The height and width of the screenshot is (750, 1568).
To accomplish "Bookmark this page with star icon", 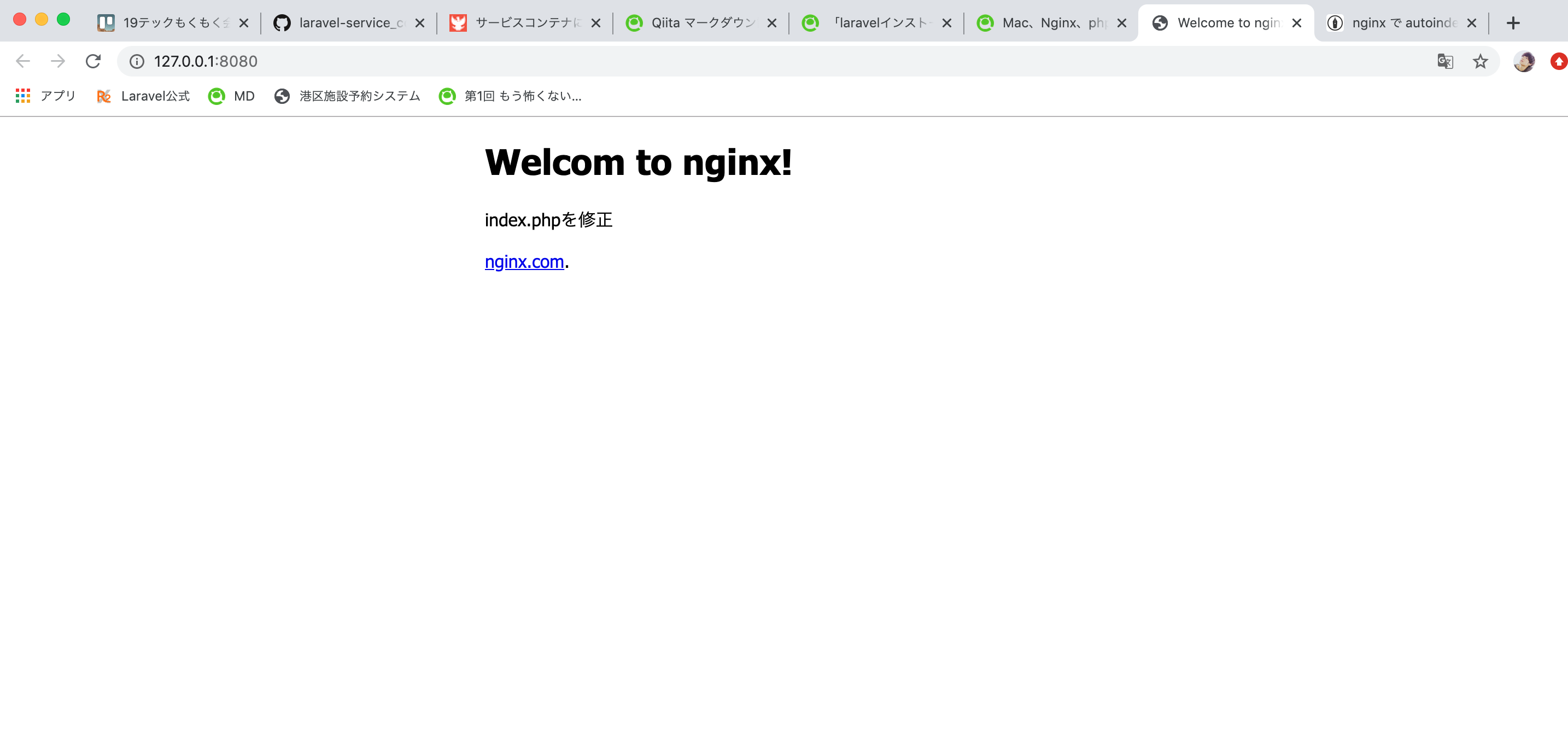I will [x=1481, y=61].
